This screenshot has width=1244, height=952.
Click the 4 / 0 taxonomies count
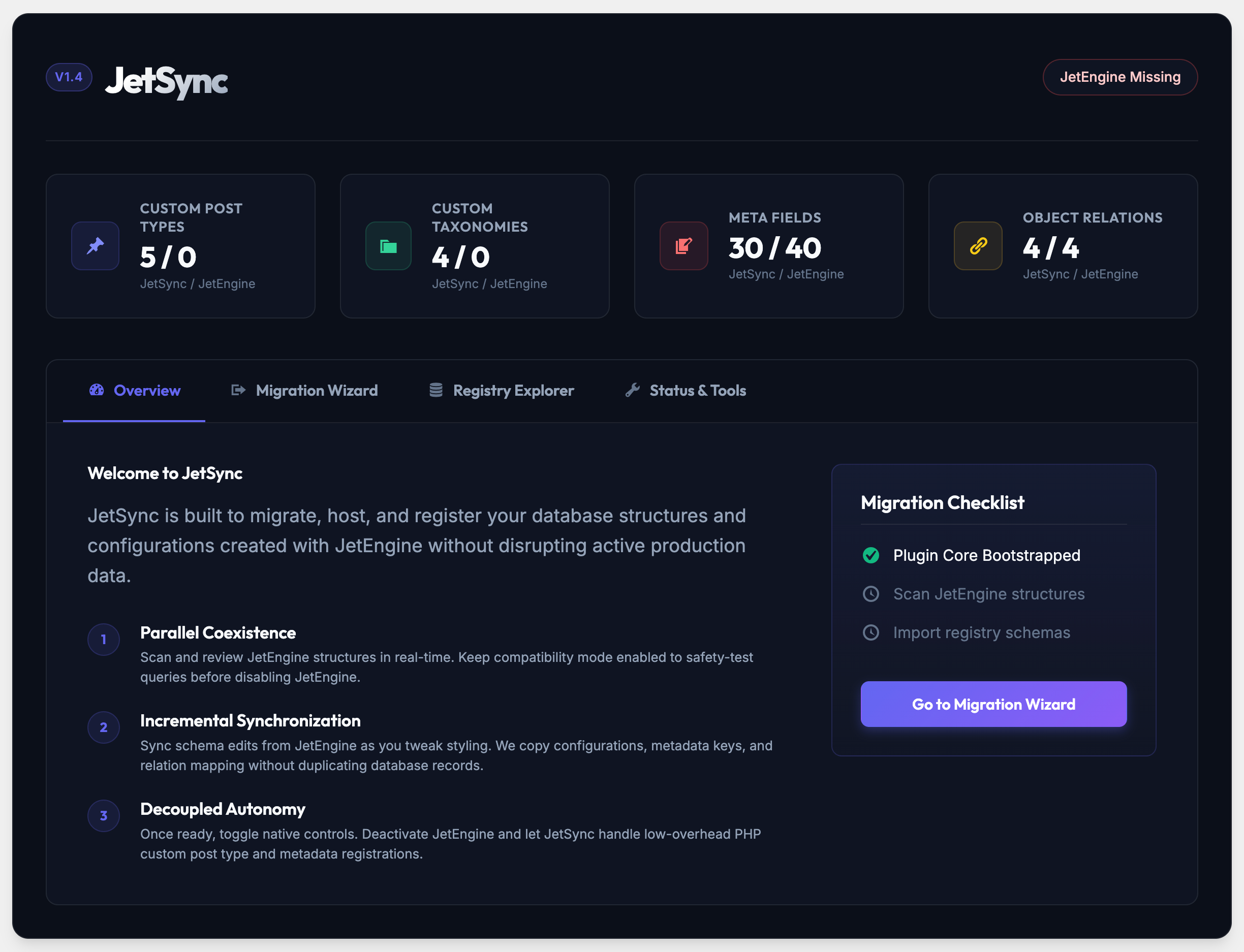(x=461, y=257)
